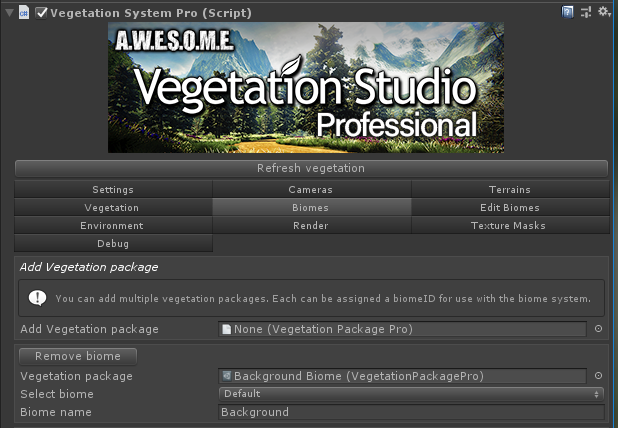Click the Biome name field containing Background
This screenshot has height=428, width=618.
(411, 412)
